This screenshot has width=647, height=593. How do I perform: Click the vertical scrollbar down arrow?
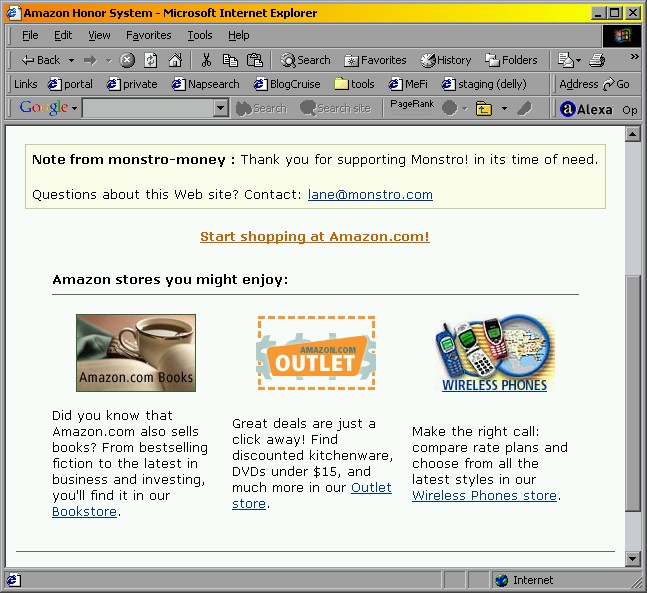[632, 558]
